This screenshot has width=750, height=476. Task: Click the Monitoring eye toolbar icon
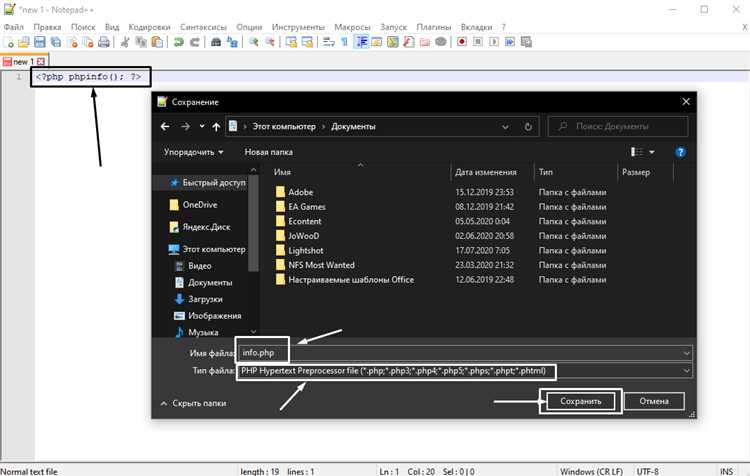441,42
